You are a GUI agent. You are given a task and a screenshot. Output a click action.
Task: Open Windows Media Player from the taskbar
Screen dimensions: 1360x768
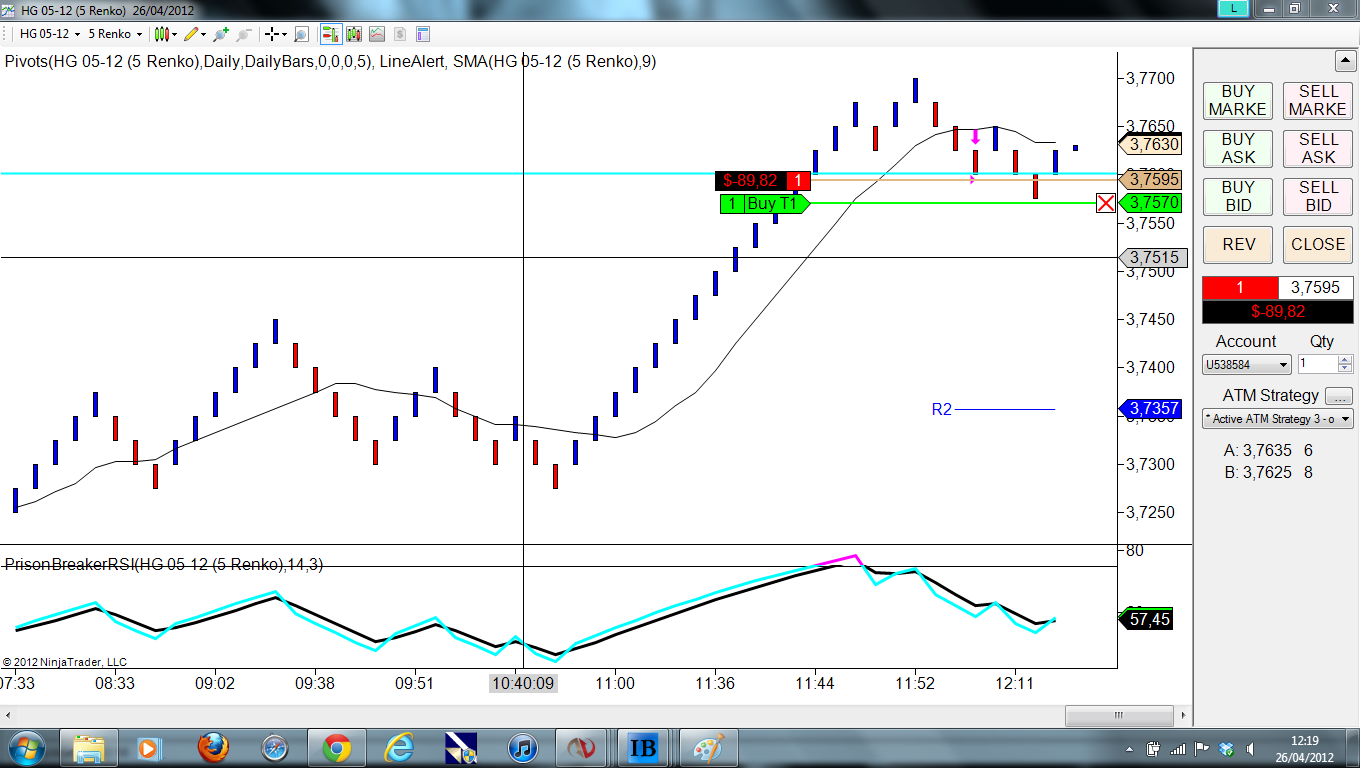coord(148,747)
